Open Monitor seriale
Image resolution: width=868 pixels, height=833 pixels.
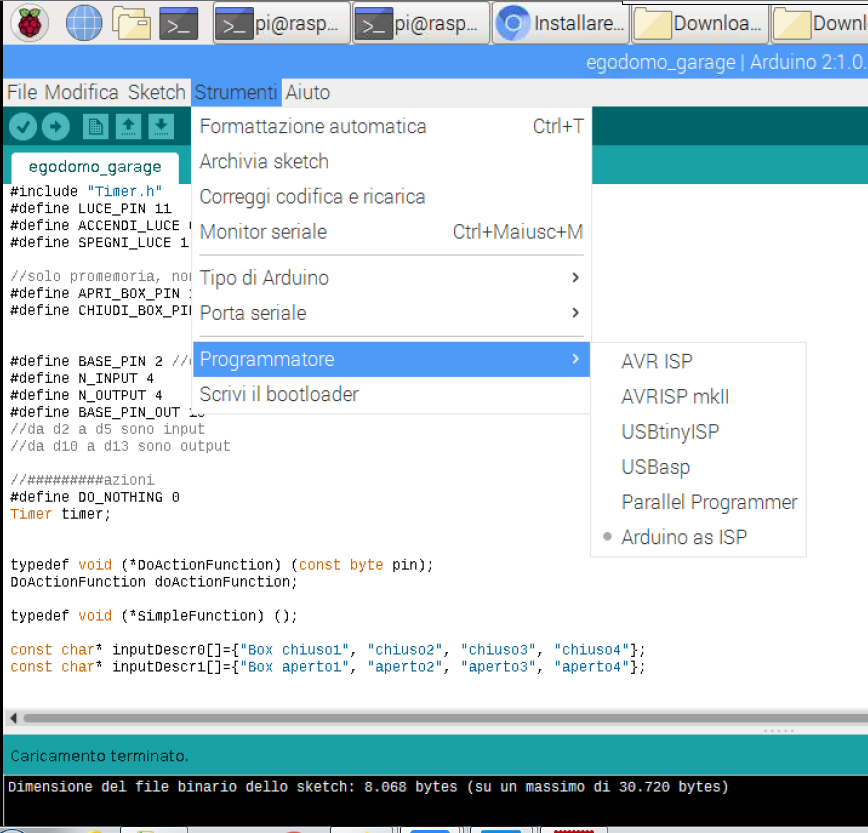[391, 232]
